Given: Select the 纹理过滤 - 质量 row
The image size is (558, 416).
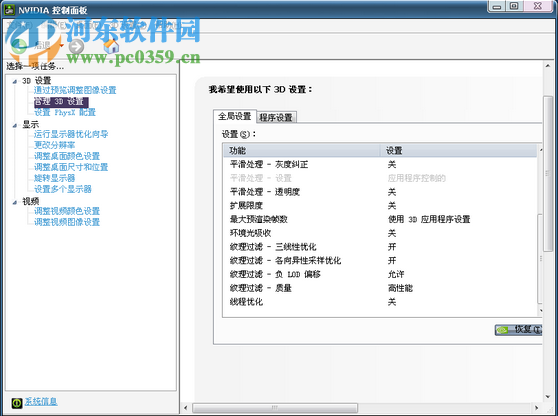Looking at the screenshot, I should click(x=380, y=288).
